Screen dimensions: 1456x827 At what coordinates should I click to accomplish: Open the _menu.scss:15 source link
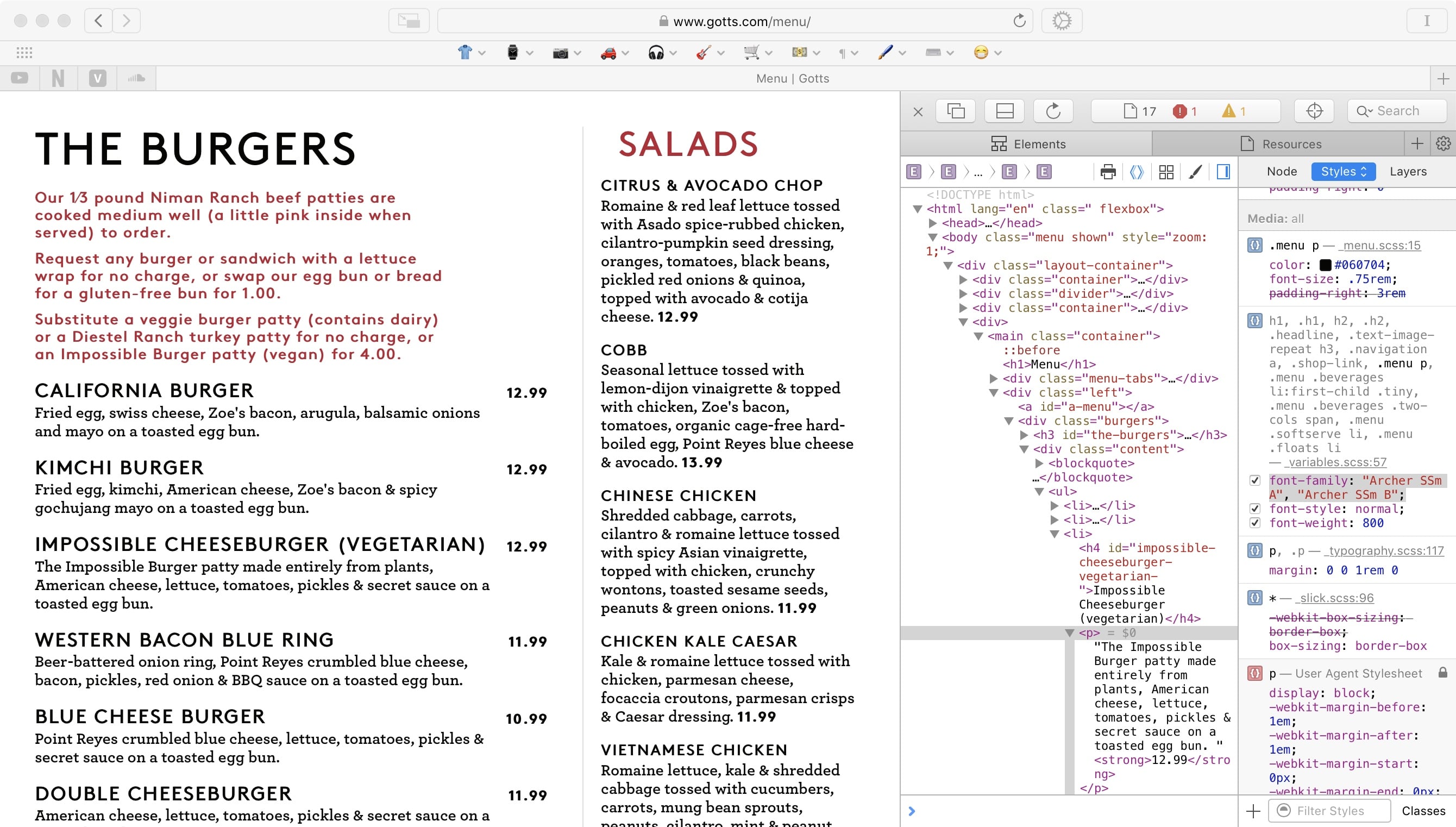click(1379, 246)
